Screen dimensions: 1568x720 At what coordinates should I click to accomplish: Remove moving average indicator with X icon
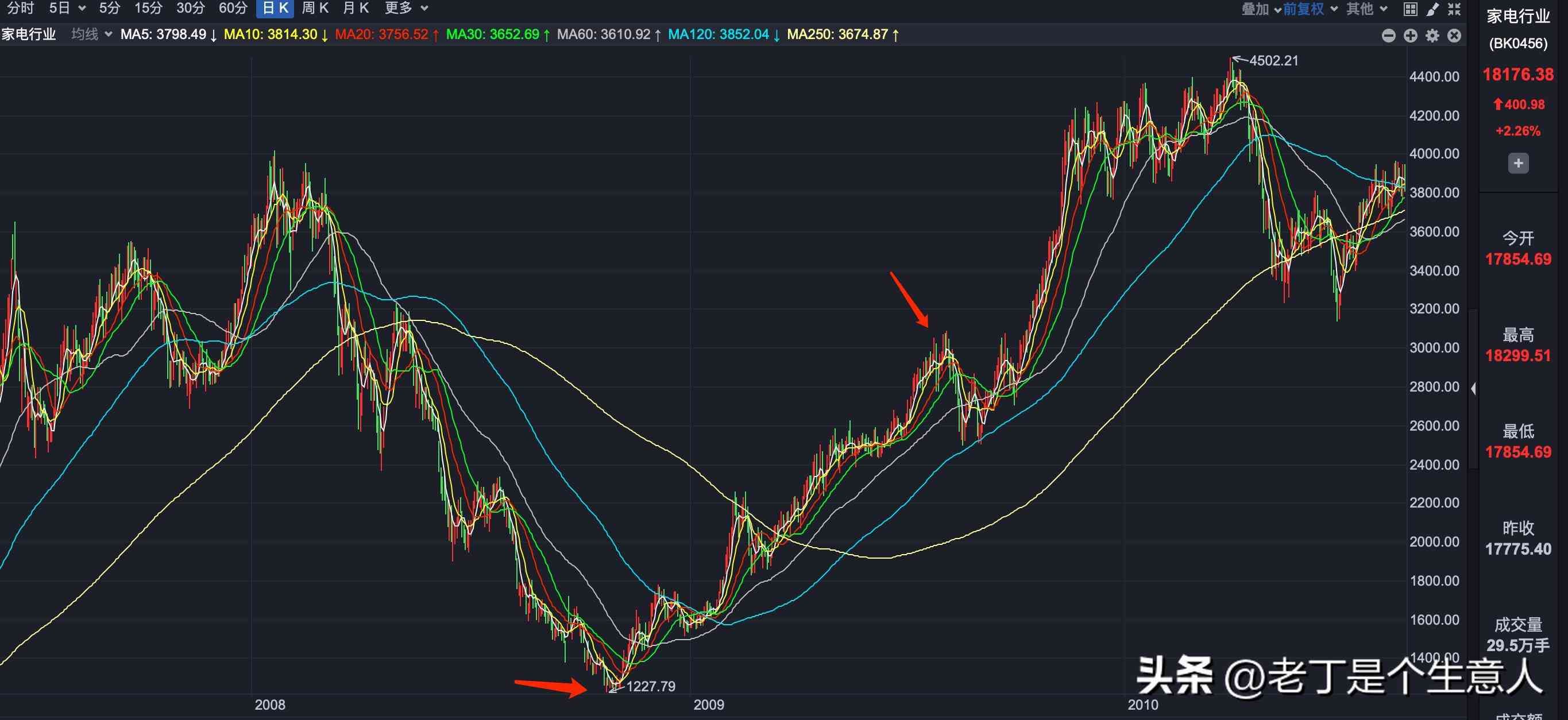click(x=1454, y=36)
